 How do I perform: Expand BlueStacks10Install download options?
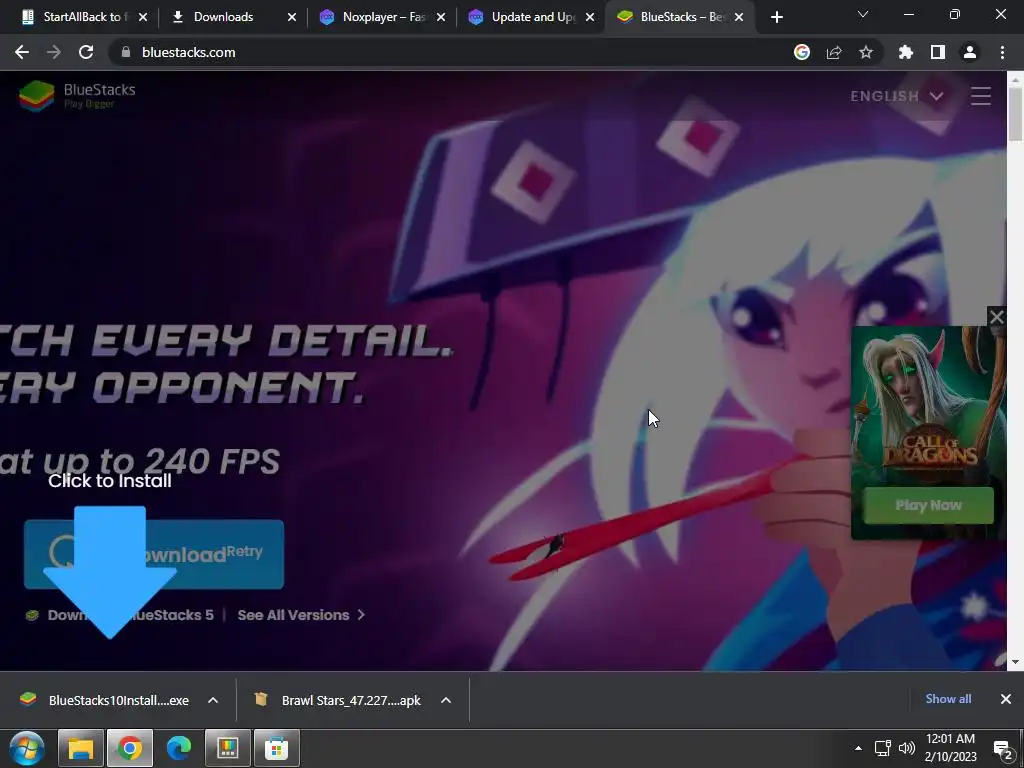tap(213, 700)
